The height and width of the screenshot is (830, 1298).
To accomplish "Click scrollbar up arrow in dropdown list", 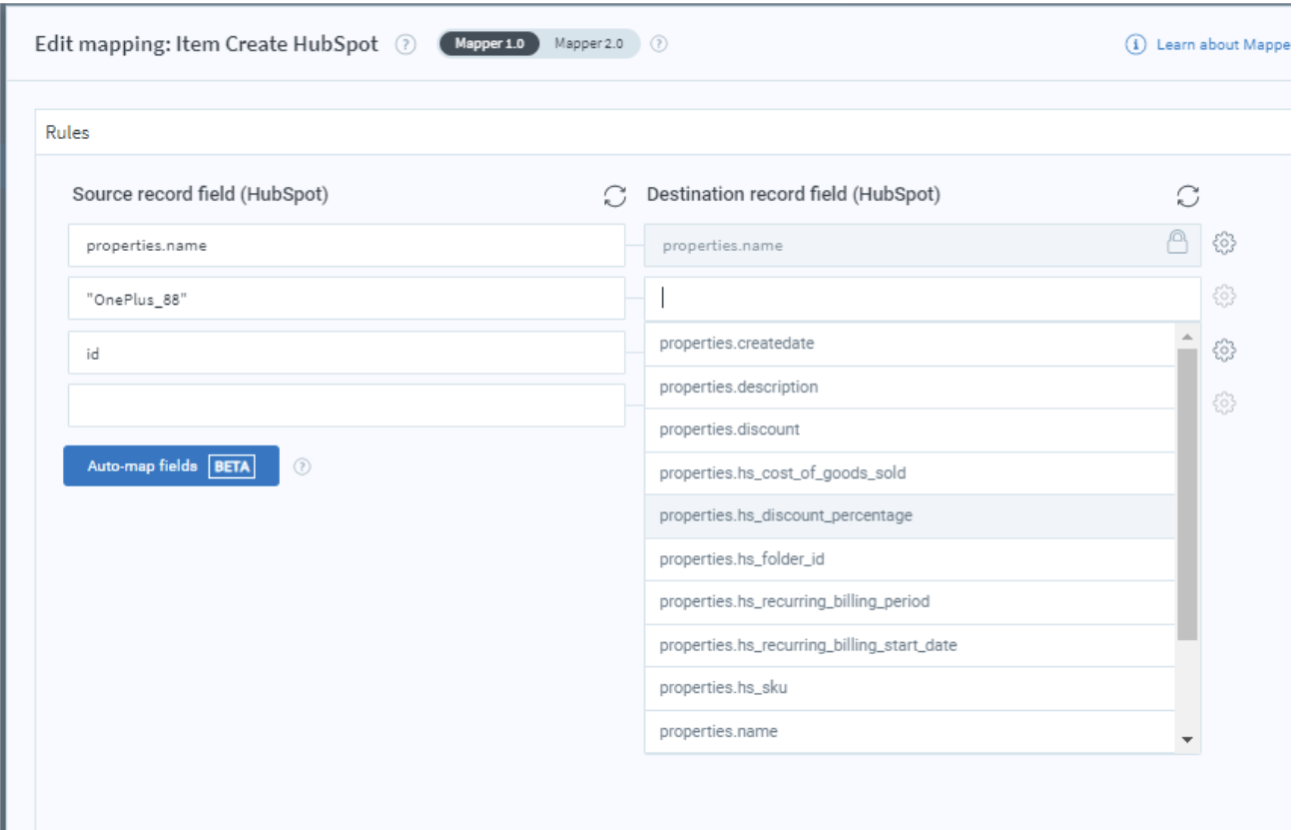I will [x=1187, y=336].
